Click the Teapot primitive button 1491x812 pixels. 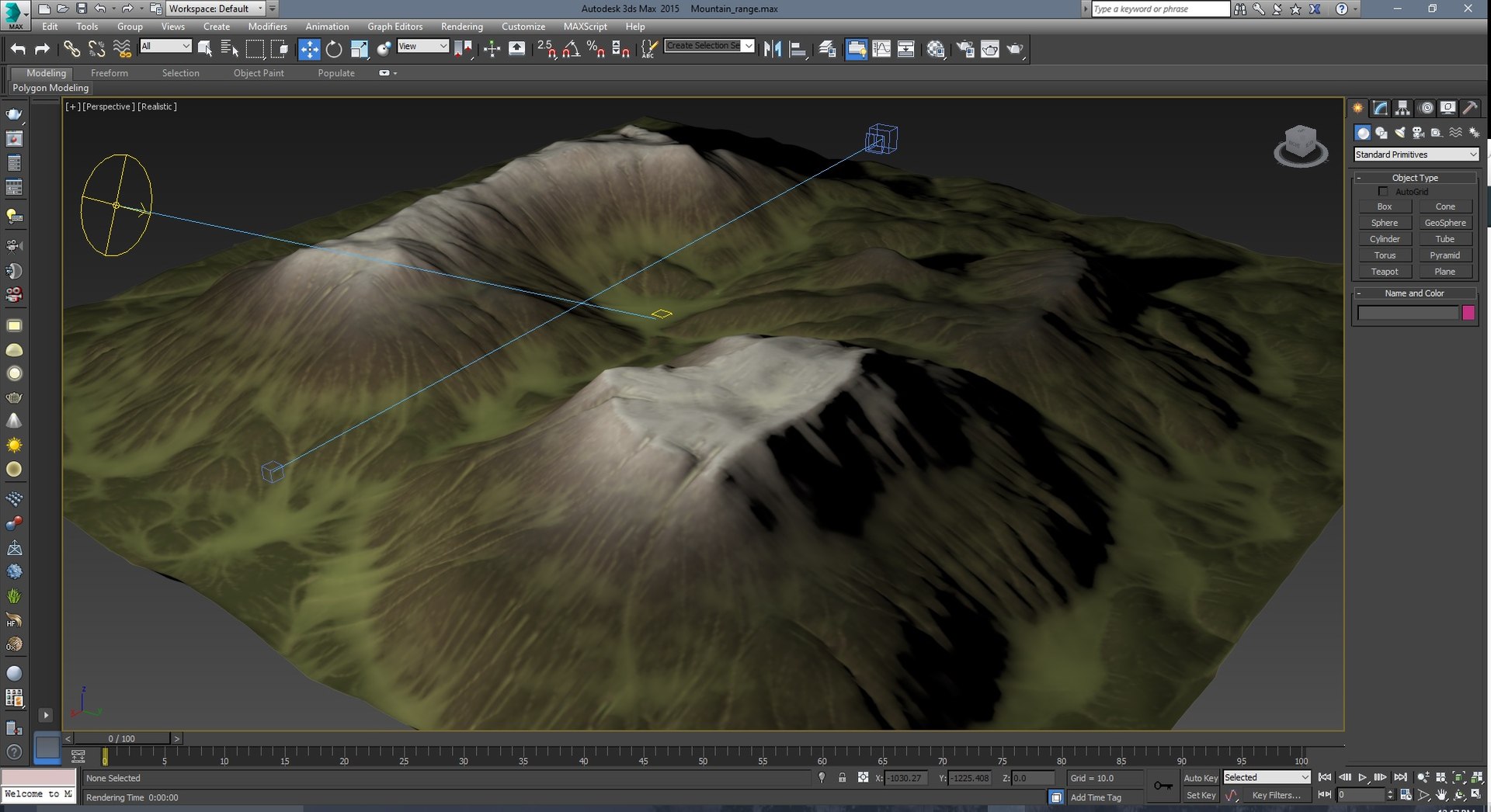point(1385,272)
